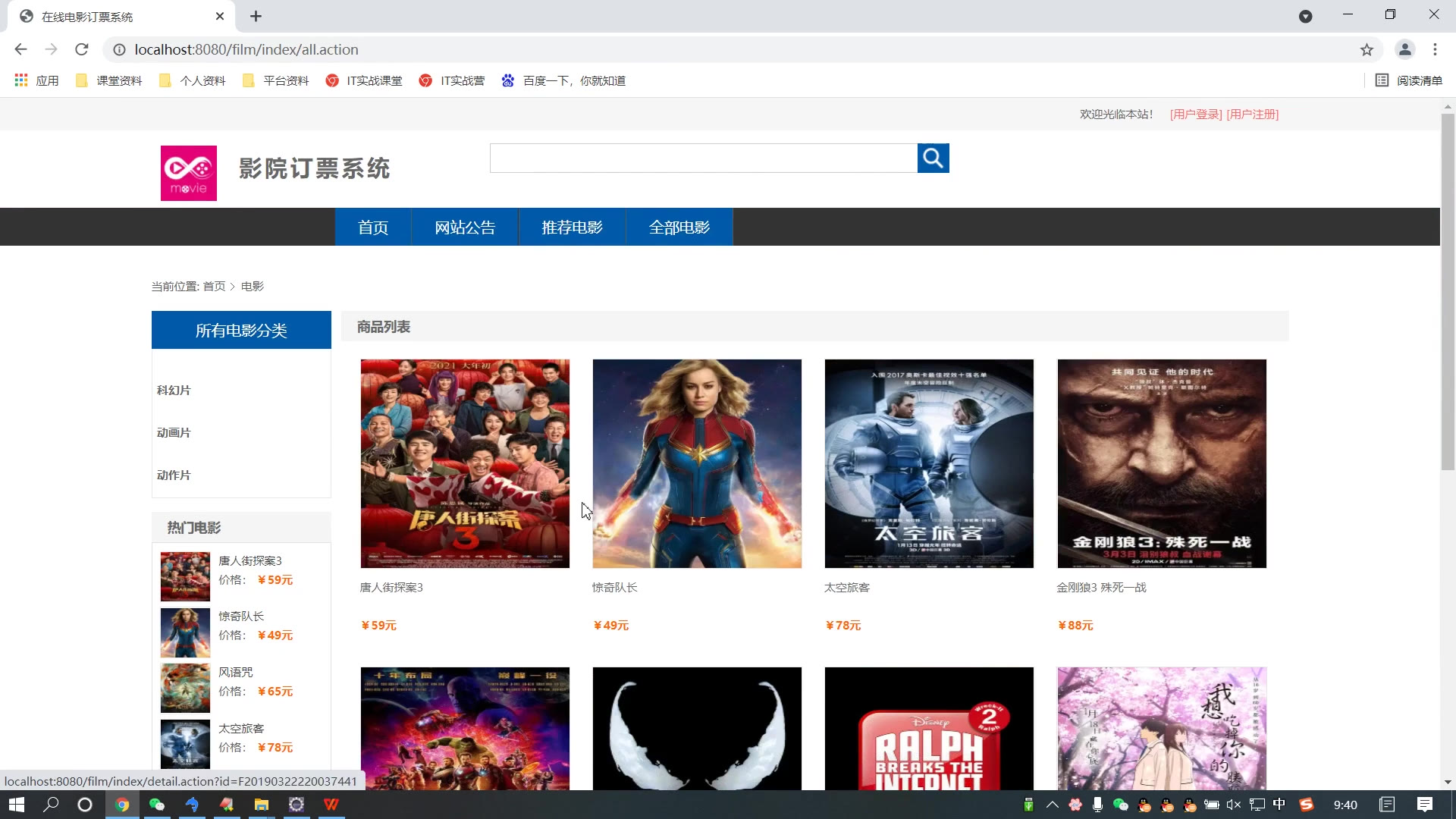
Task: Open the notification center icon
Action: point(1424,805)
